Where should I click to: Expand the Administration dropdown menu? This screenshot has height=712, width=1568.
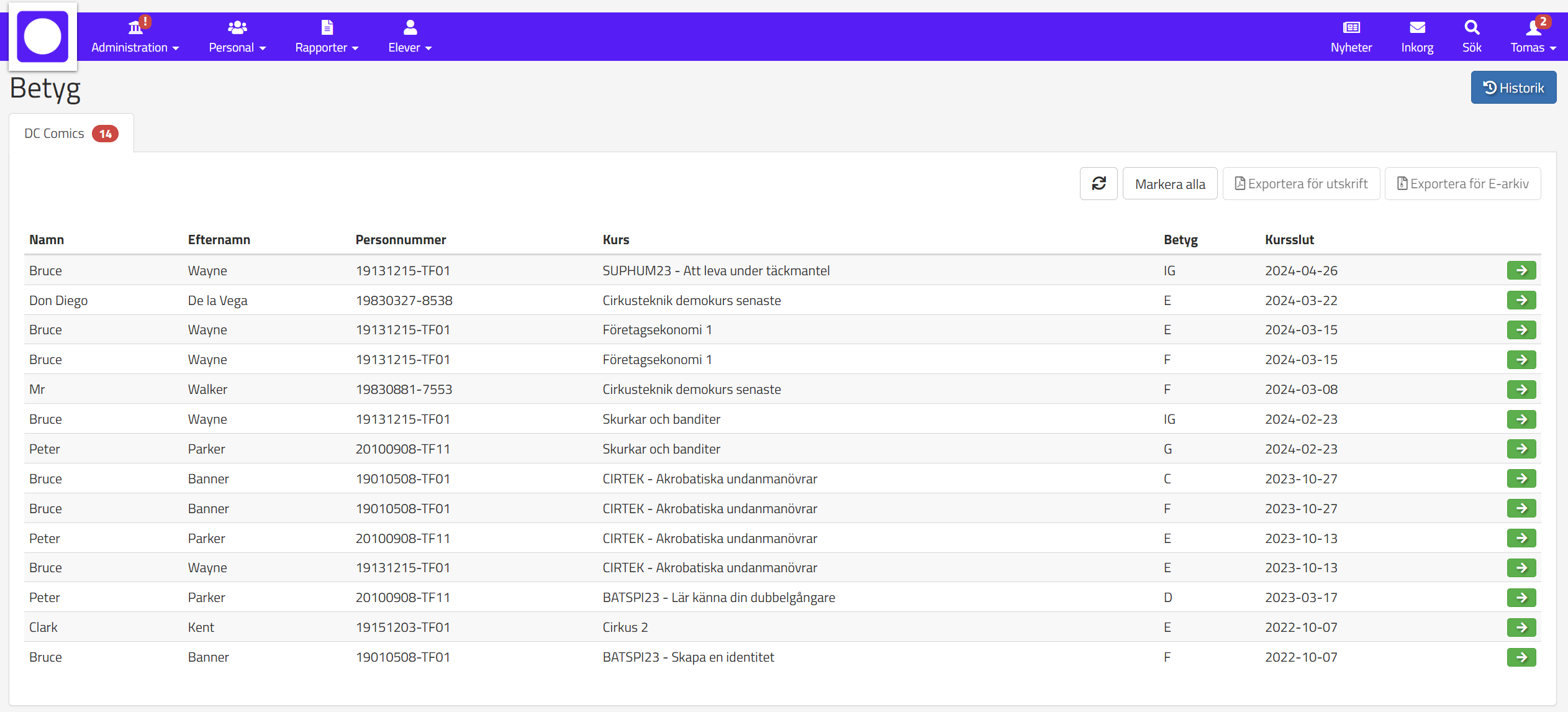[x=135, y=37]
